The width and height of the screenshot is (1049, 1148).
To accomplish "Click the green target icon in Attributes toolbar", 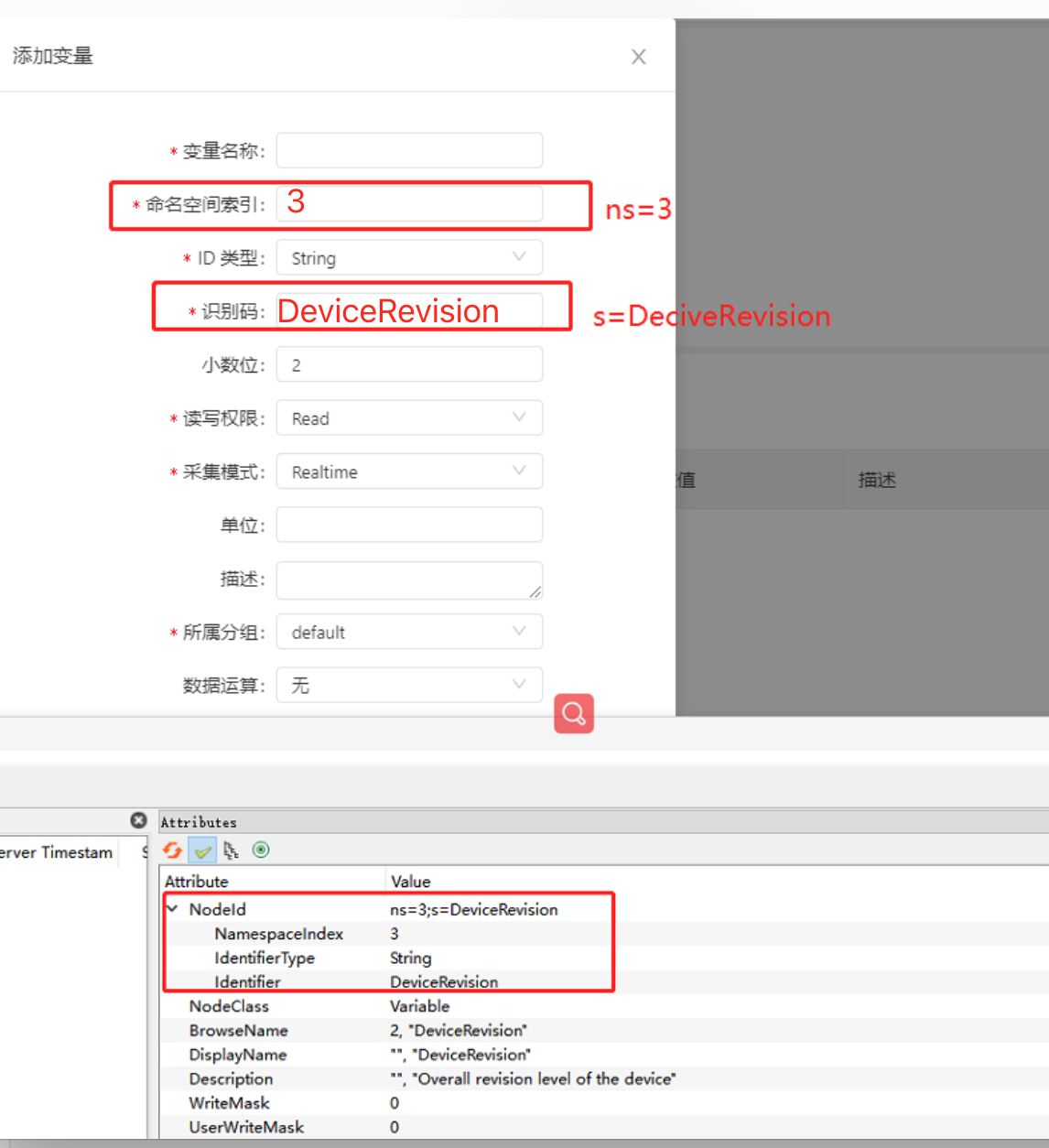I will [260, 850].
